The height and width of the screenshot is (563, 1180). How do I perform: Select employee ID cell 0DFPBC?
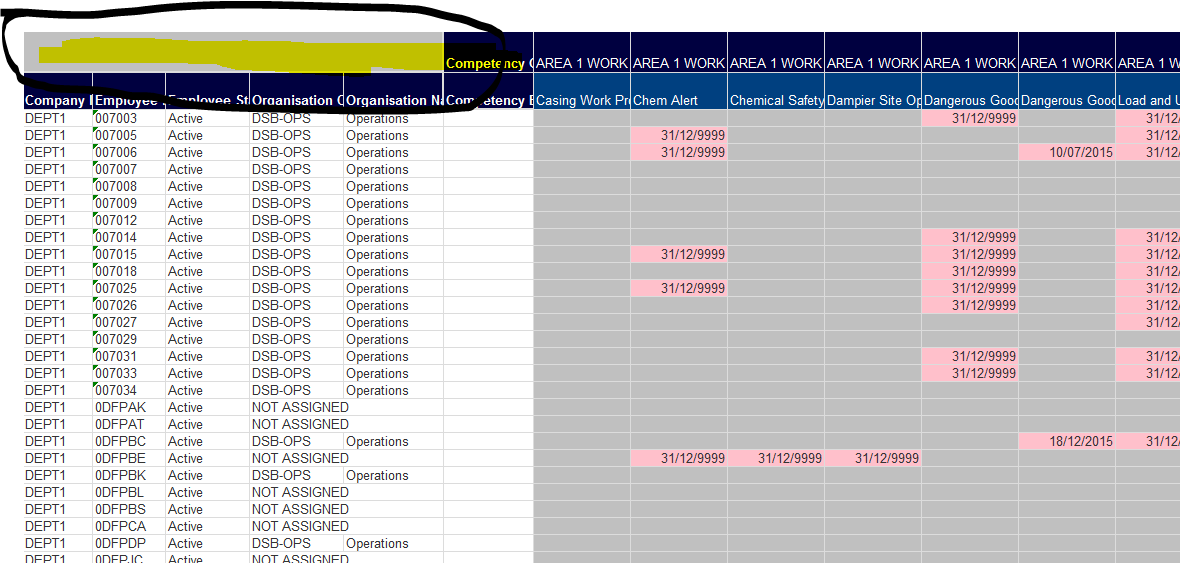(129, 441)
